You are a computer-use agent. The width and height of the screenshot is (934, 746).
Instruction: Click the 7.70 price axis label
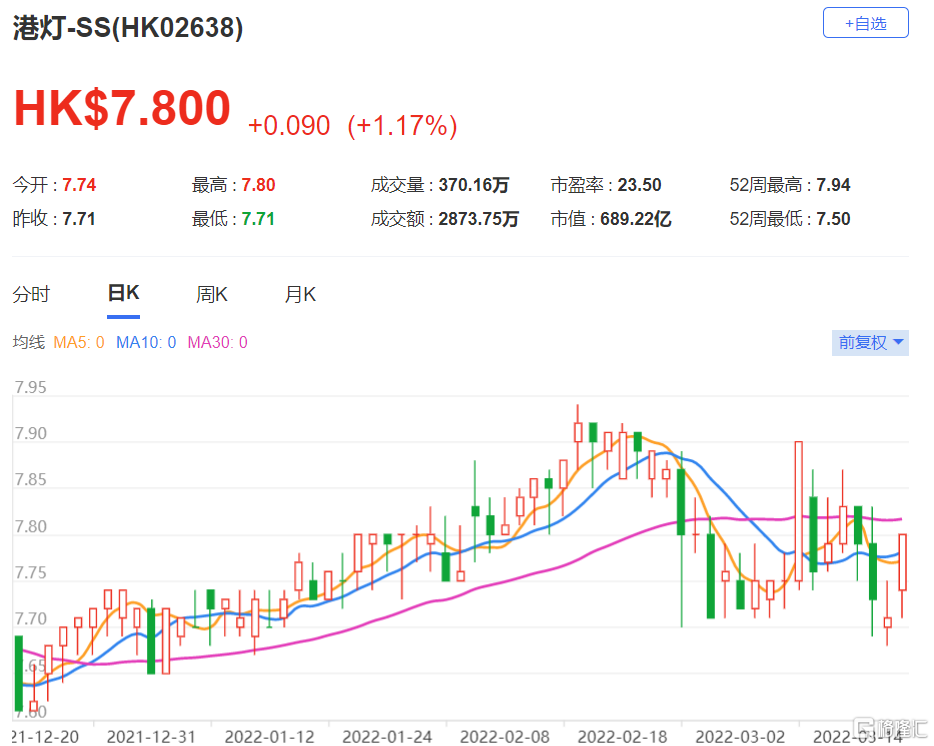point(30,618)
